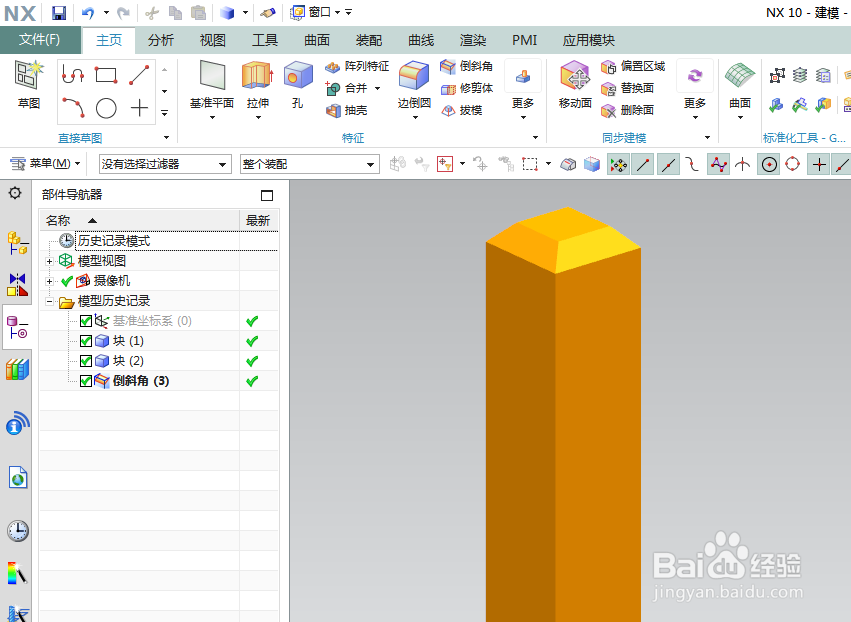
Task: Select 历史记录模式 in the navigator
Action: (x=113, y=241)
